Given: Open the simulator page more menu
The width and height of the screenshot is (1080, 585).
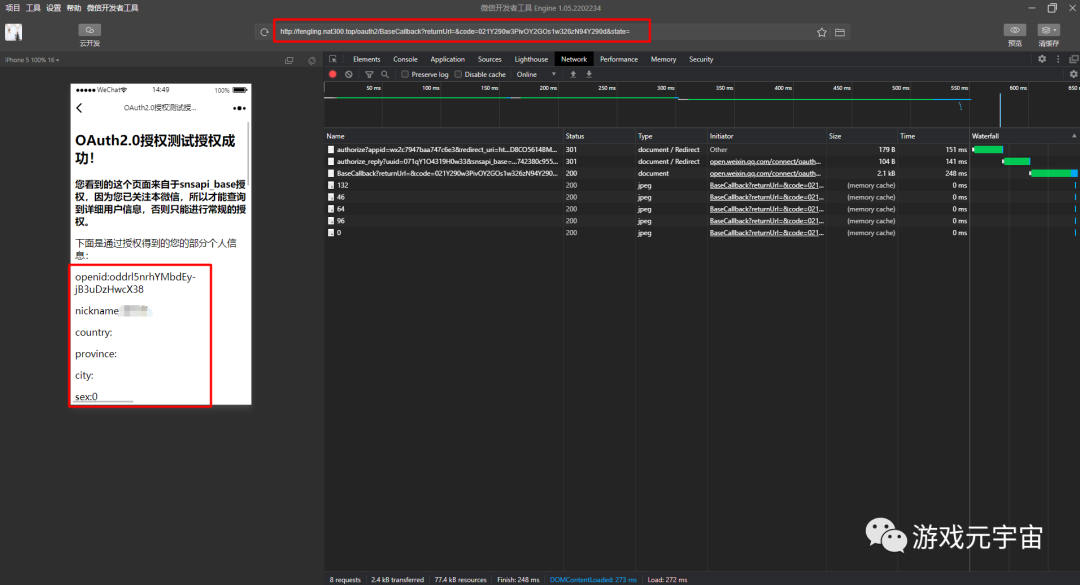Looking at the screenshot, I should pos(239,108).
